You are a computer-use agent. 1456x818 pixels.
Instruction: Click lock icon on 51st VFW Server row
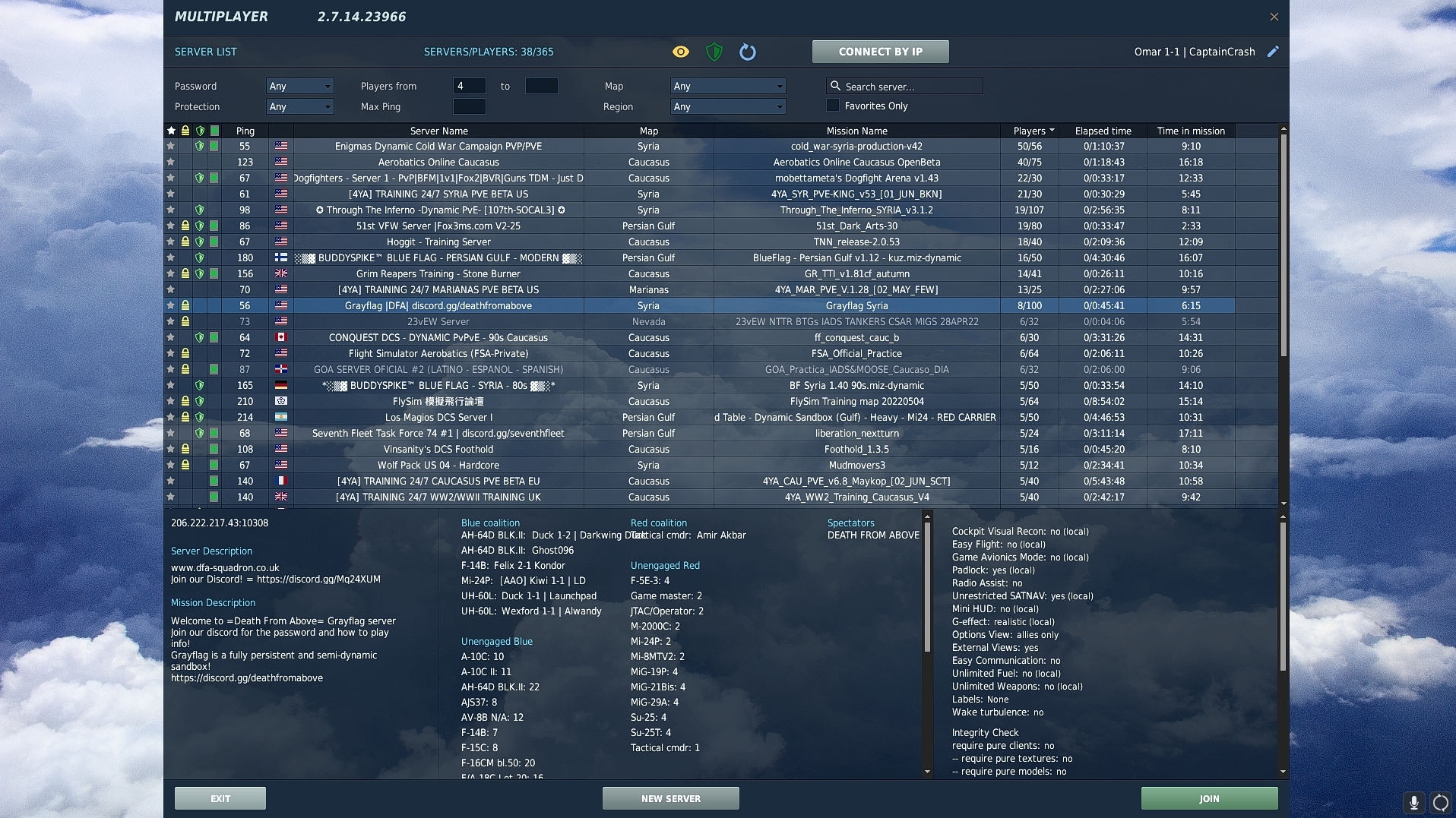[x=185, y=226]
